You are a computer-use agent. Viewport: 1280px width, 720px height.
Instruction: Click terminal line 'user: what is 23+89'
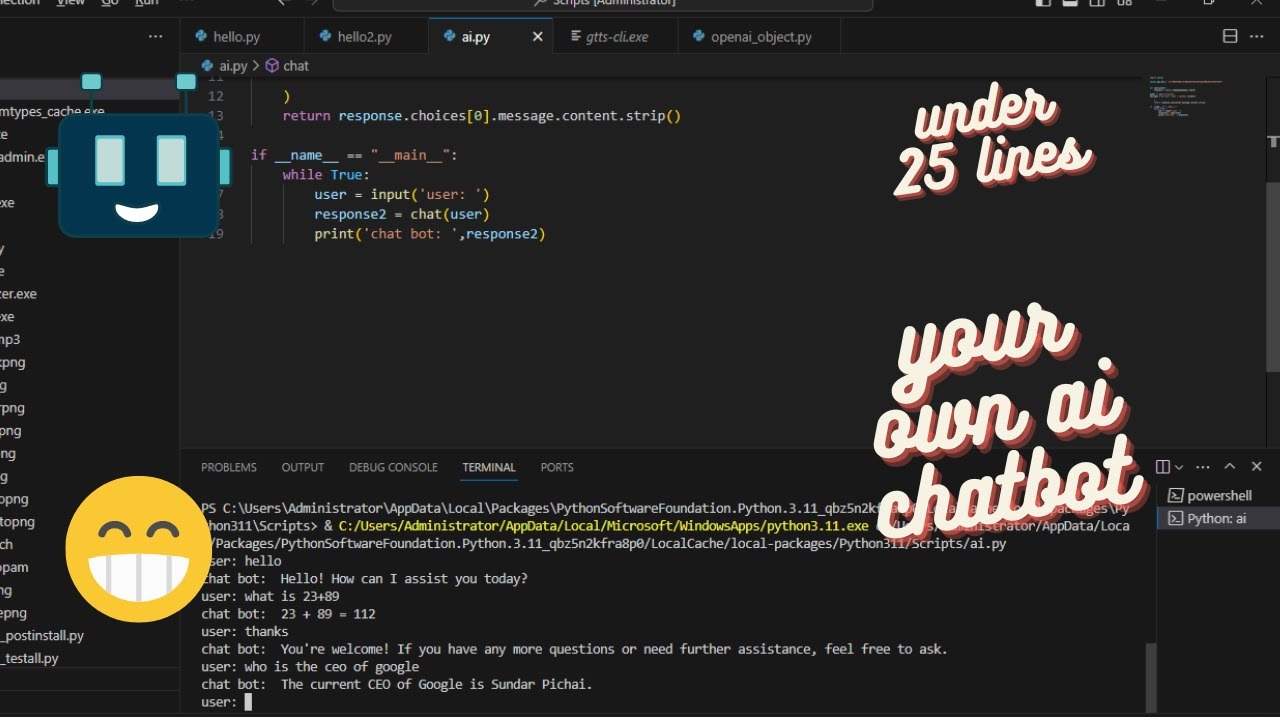[270, 597]
